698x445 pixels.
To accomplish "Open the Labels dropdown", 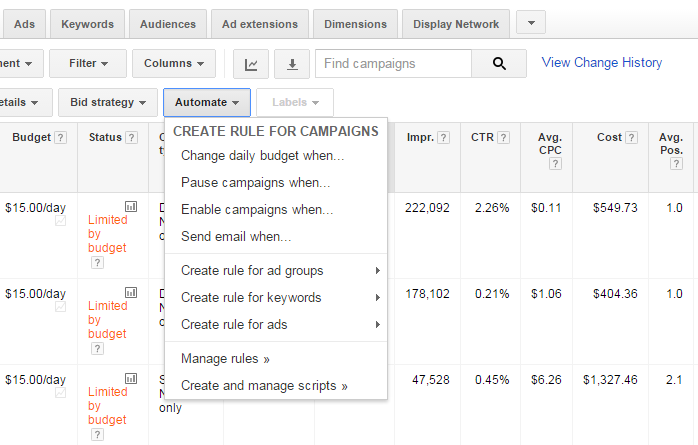I will point(295,102).
